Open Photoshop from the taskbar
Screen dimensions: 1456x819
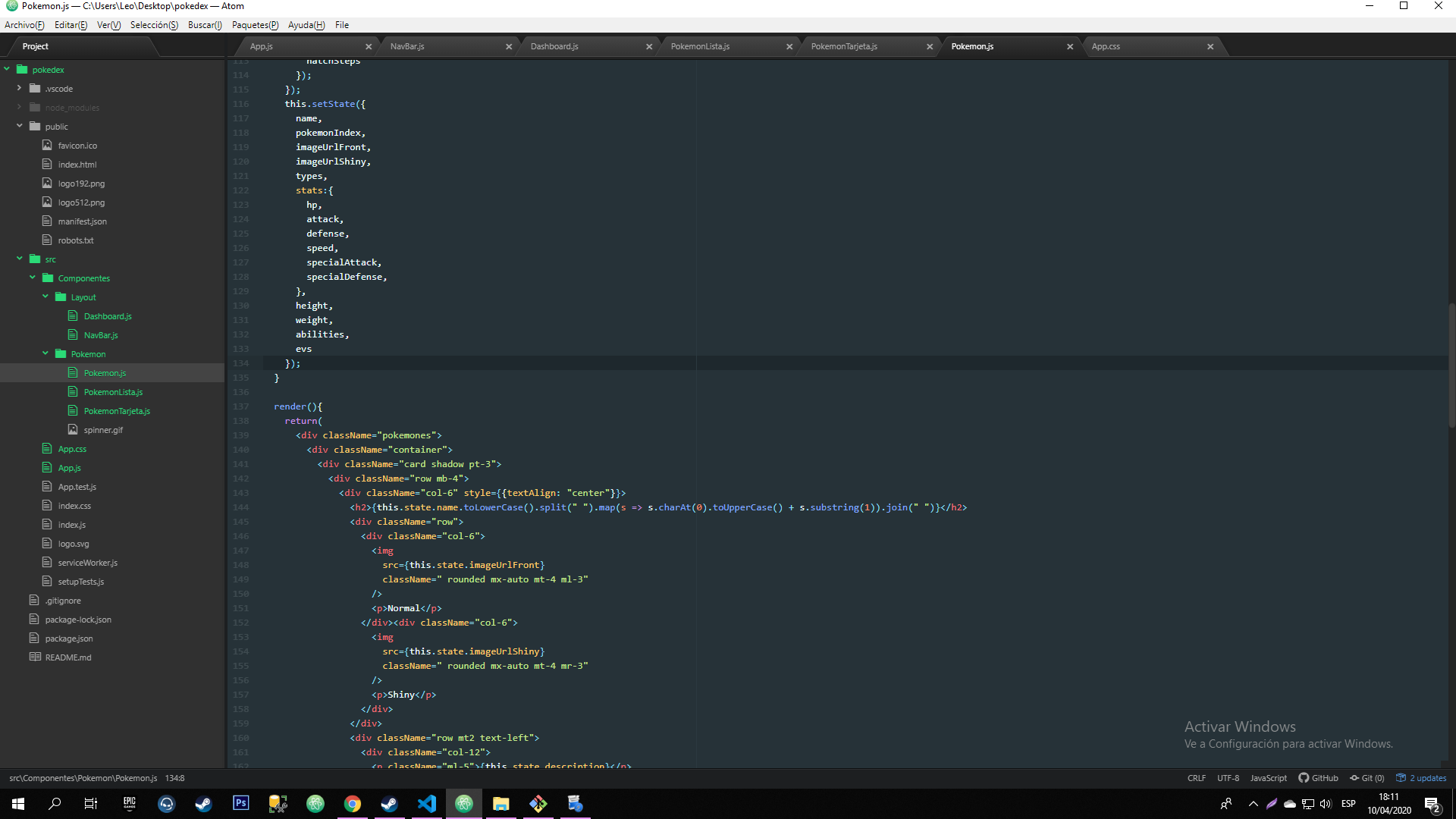tap(240, 803)
